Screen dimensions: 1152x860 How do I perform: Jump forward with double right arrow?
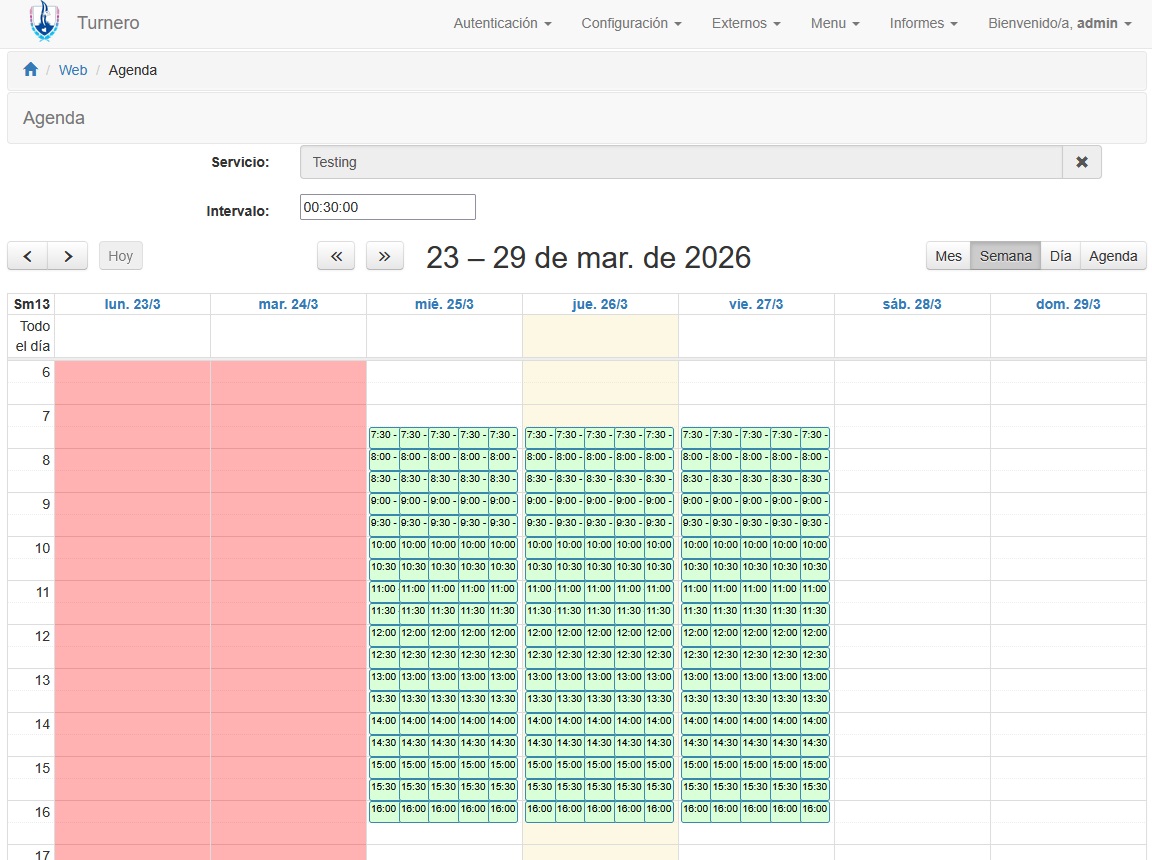(x=385, y=256)
